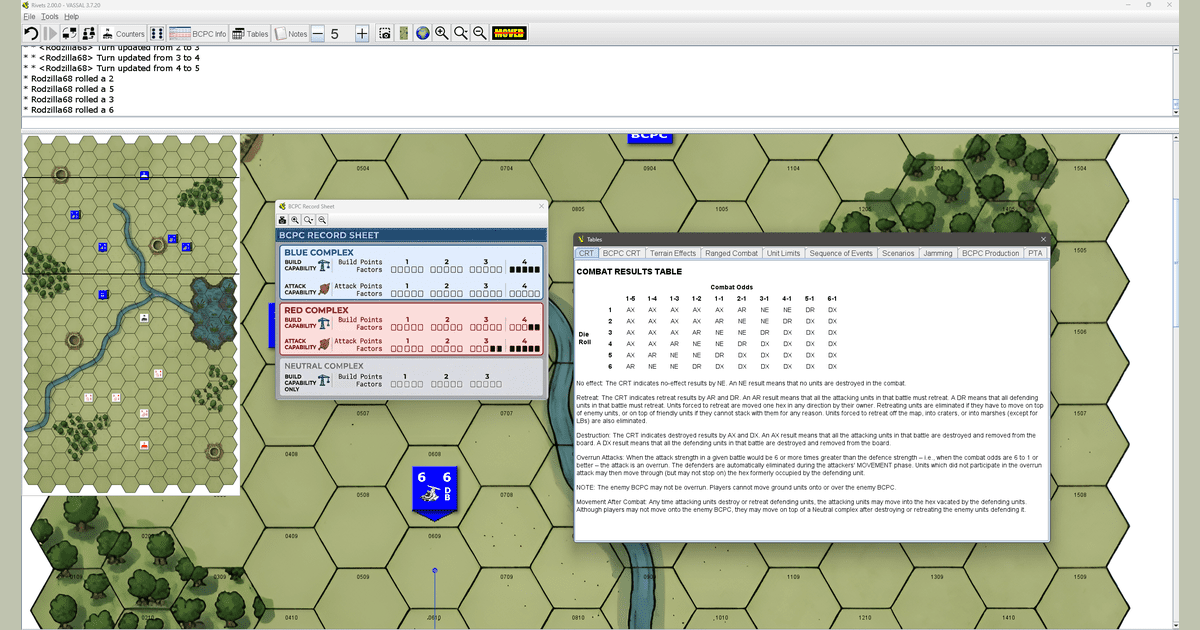Open the Connect to server icon

70,33
